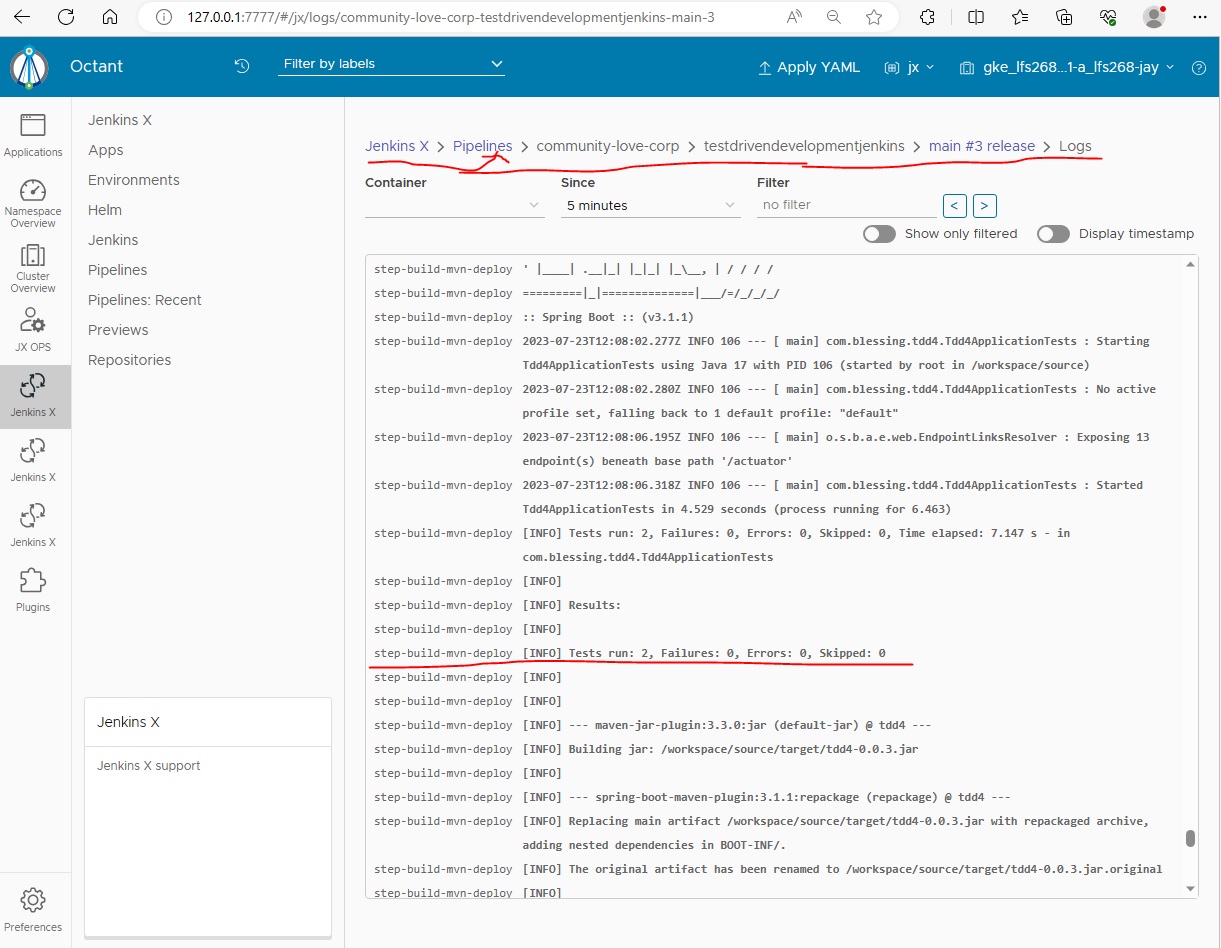Open the Plugins puzzle icon
The image size is (1221, 948).
point(33,590)
